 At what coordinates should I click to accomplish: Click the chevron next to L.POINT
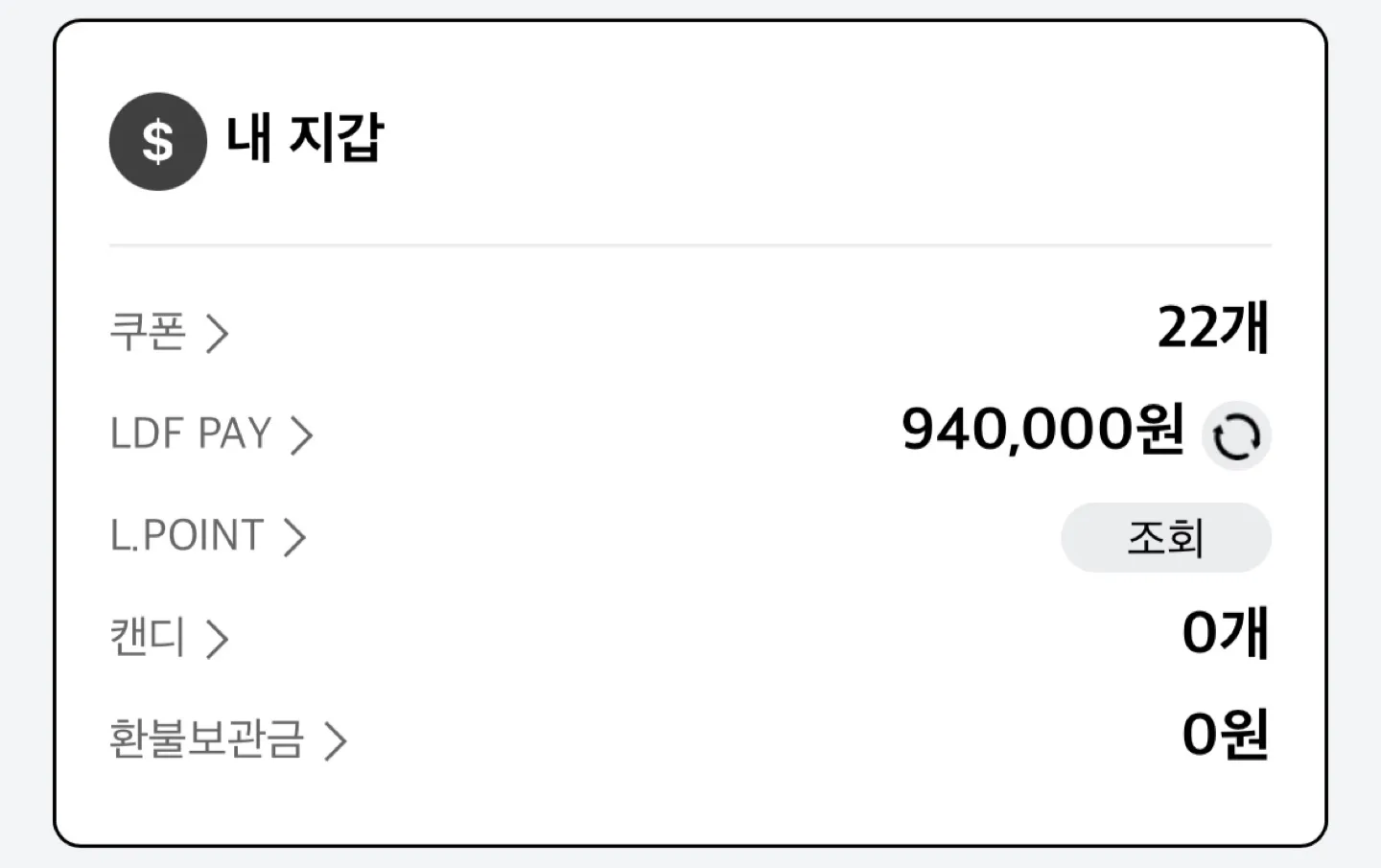click(294, 537)
